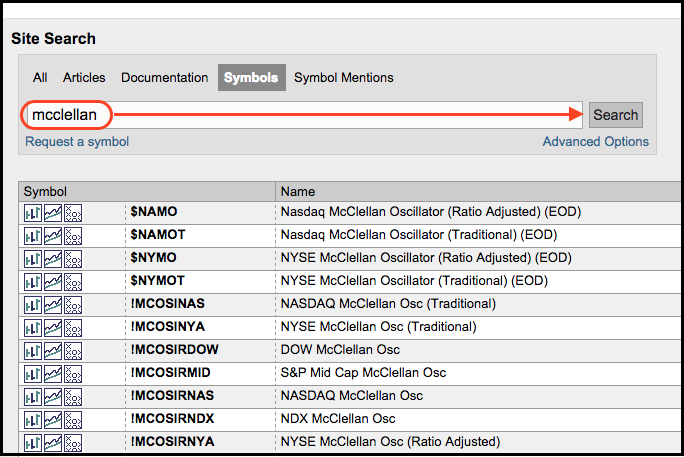This screenshot has width=684, height=457.
Task: Select the Symbols search tab
Action: click(252, 78)
